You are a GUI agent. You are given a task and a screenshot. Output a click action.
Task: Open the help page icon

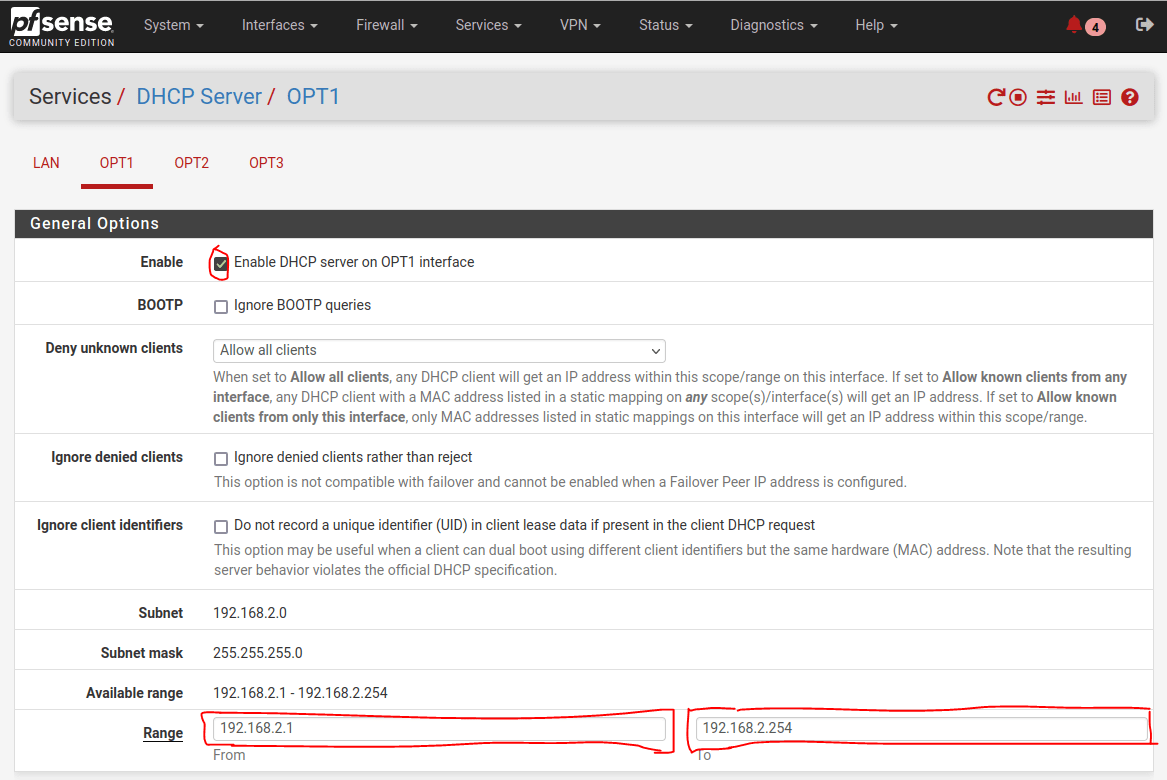tap(1129, 96)
